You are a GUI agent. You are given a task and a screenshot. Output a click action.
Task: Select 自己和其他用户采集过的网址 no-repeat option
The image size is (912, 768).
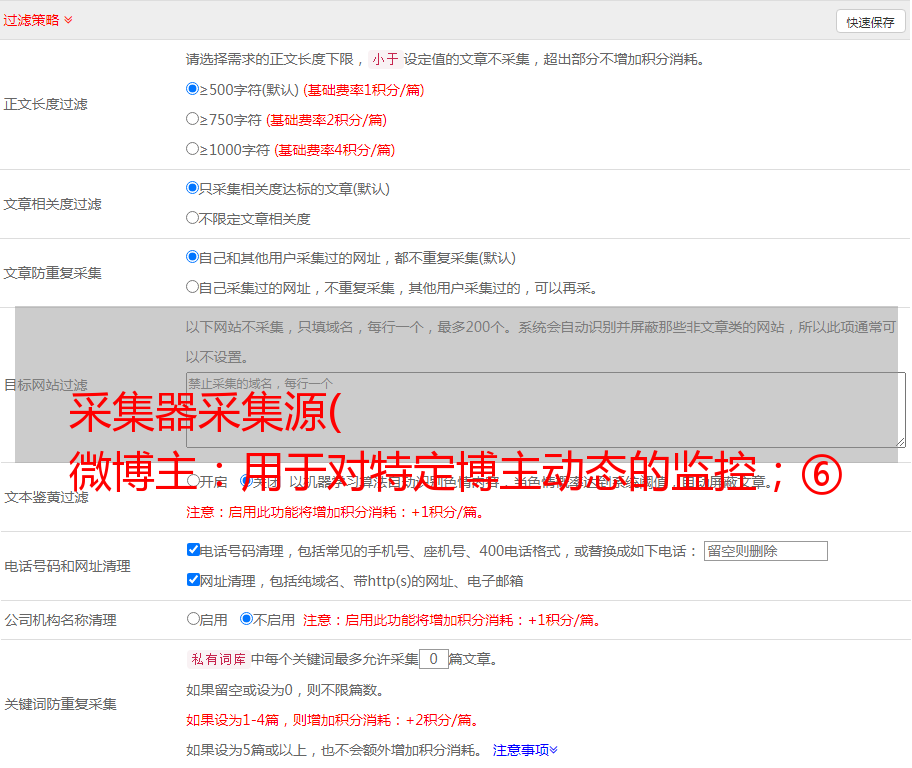[192, 257]
